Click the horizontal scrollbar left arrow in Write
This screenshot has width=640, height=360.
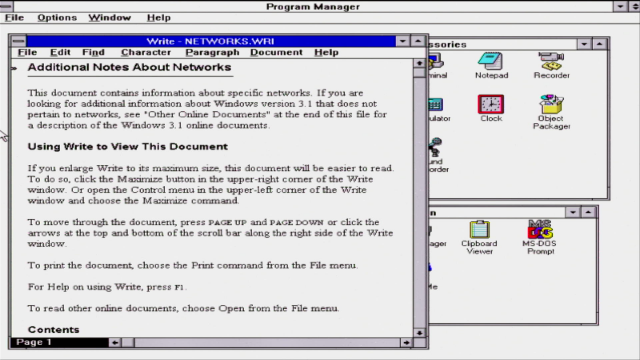tap(115, 342)
